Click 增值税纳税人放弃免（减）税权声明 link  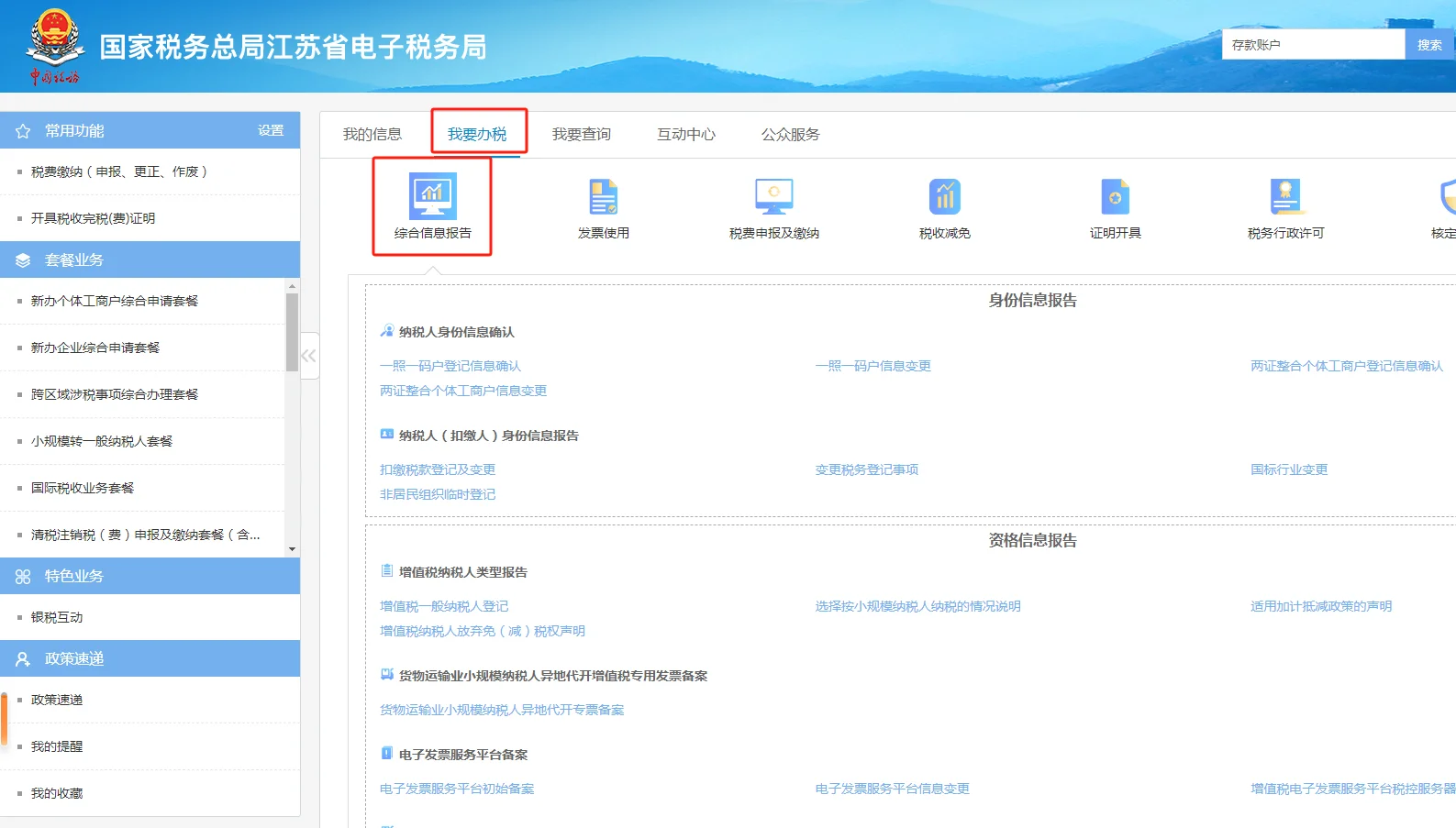[x=483, y=631]
